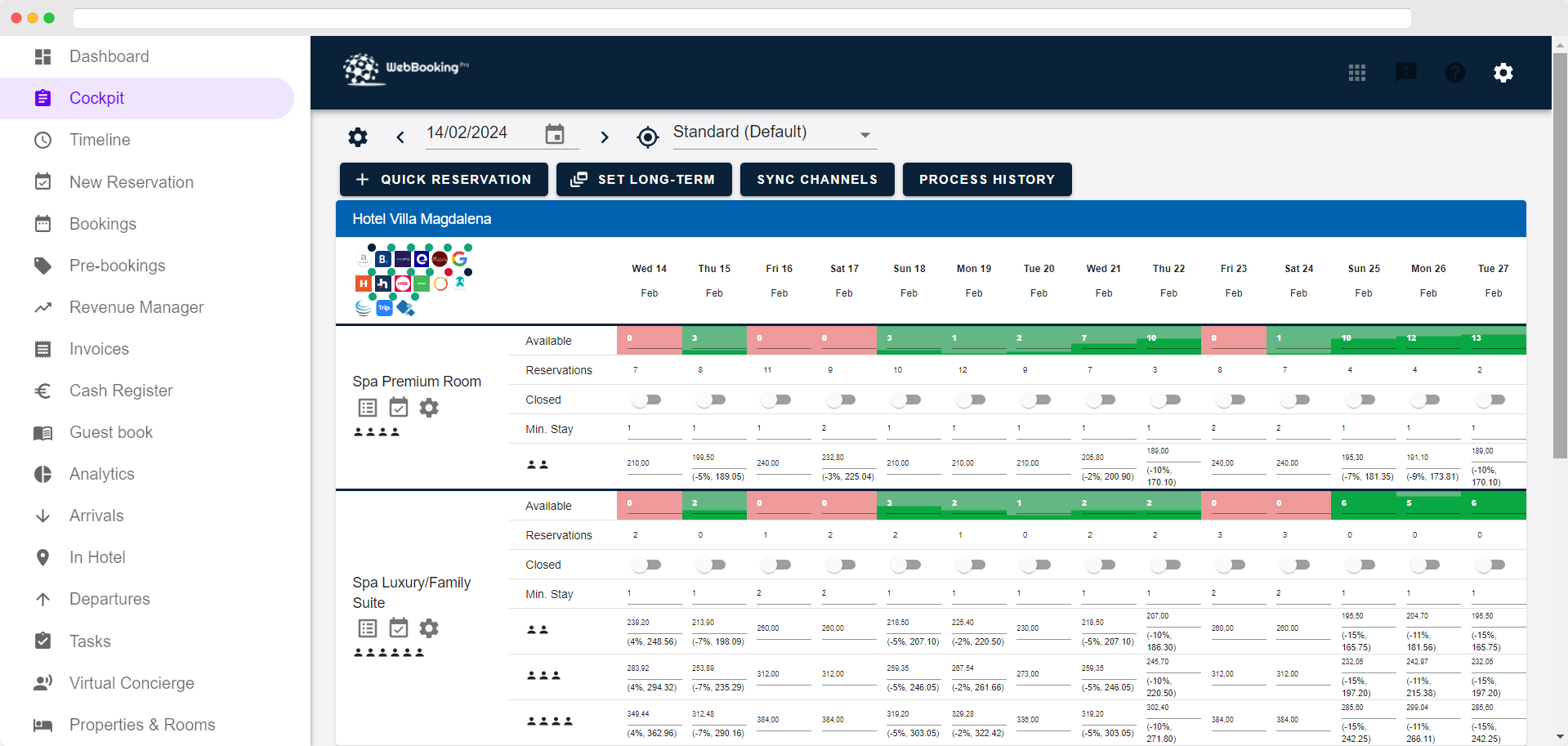Go to previous date with left chevron
This screenshot has width=1568, height=746.
[400, 137]
